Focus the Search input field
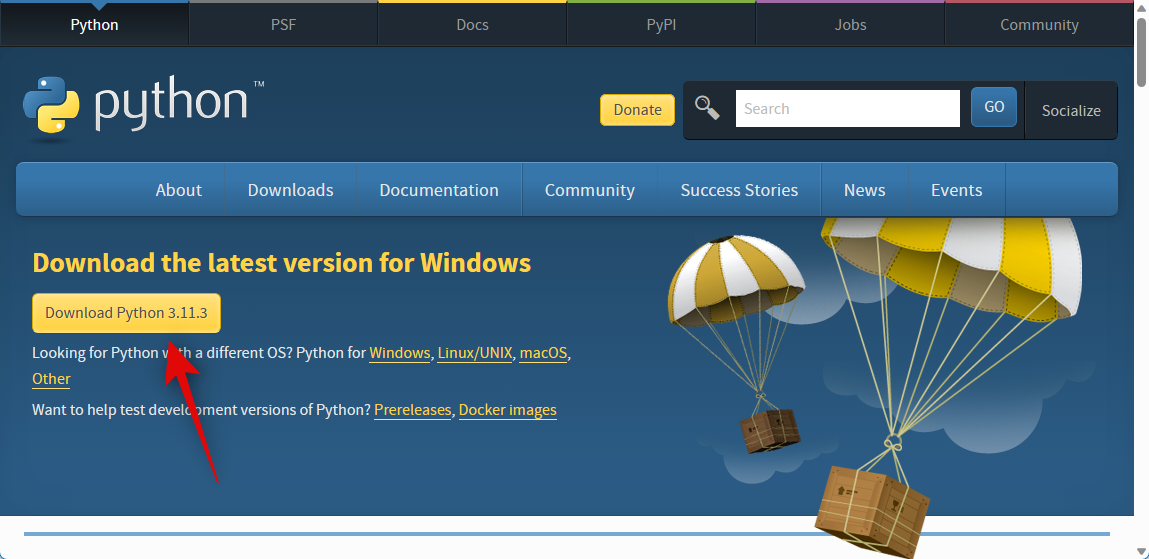 coord(848,108)
